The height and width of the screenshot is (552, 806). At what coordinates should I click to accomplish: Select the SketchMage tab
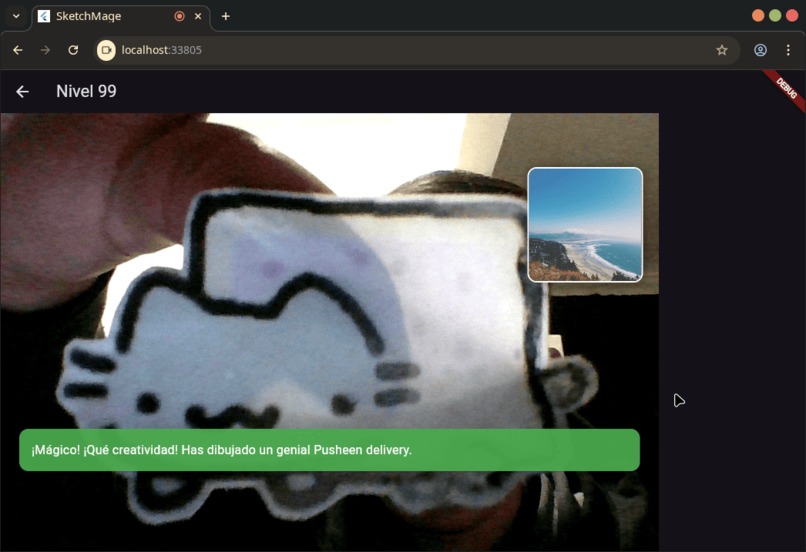121,16
